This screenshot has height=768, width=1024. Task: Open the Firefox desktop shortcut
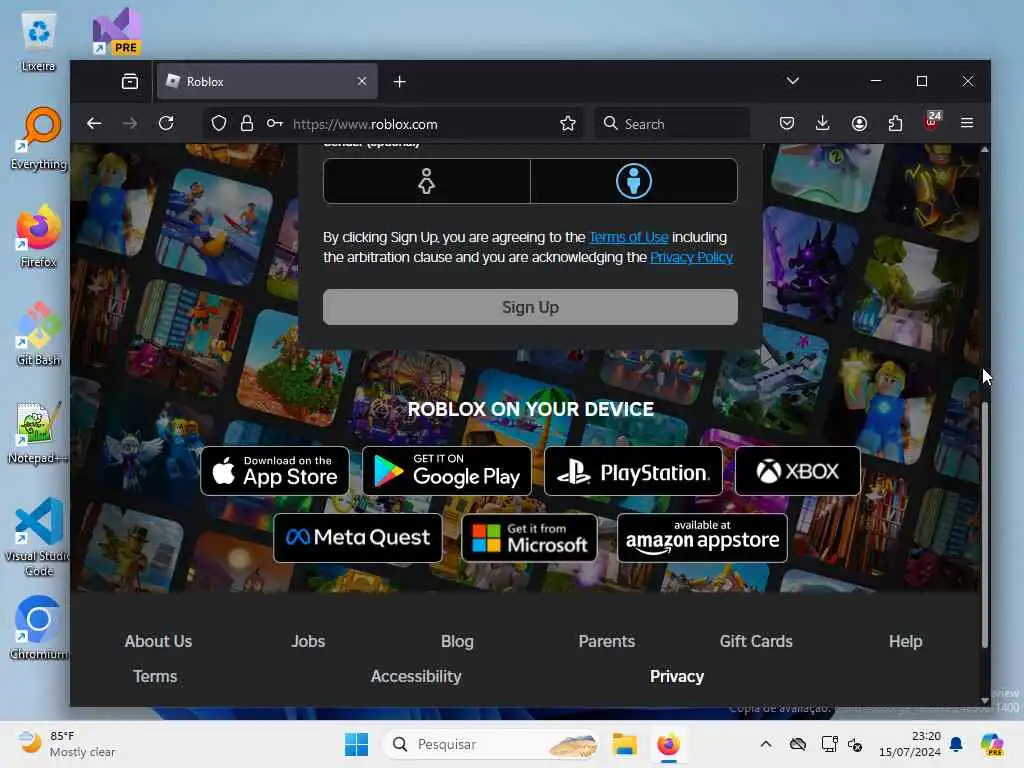click(39, 236)
